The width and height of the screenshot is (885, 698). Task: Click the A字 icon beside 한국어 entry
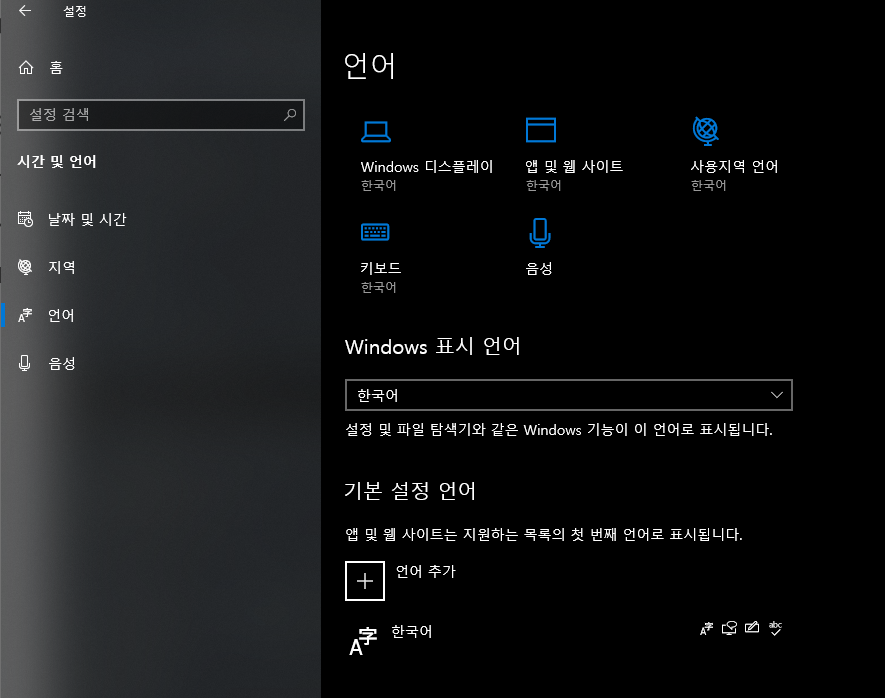(363, 642)
